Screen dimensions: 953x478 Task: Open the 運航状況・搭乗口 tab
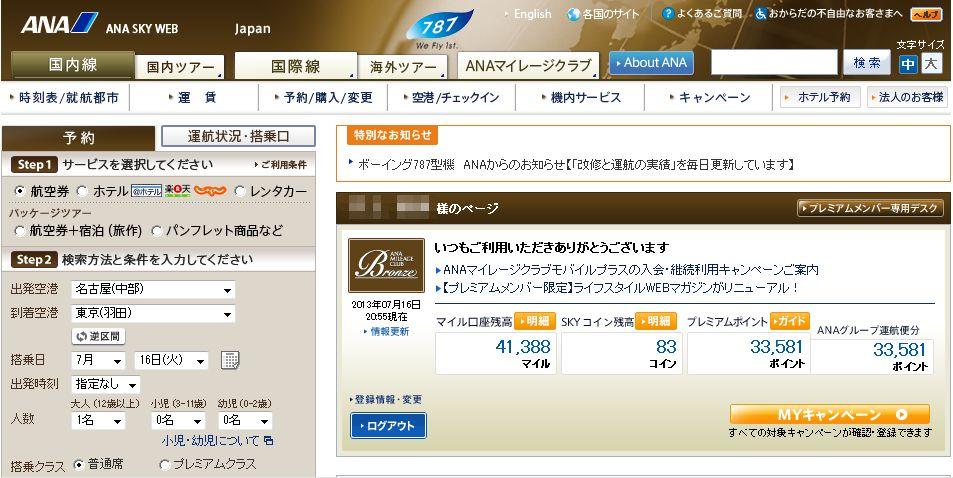238,136
